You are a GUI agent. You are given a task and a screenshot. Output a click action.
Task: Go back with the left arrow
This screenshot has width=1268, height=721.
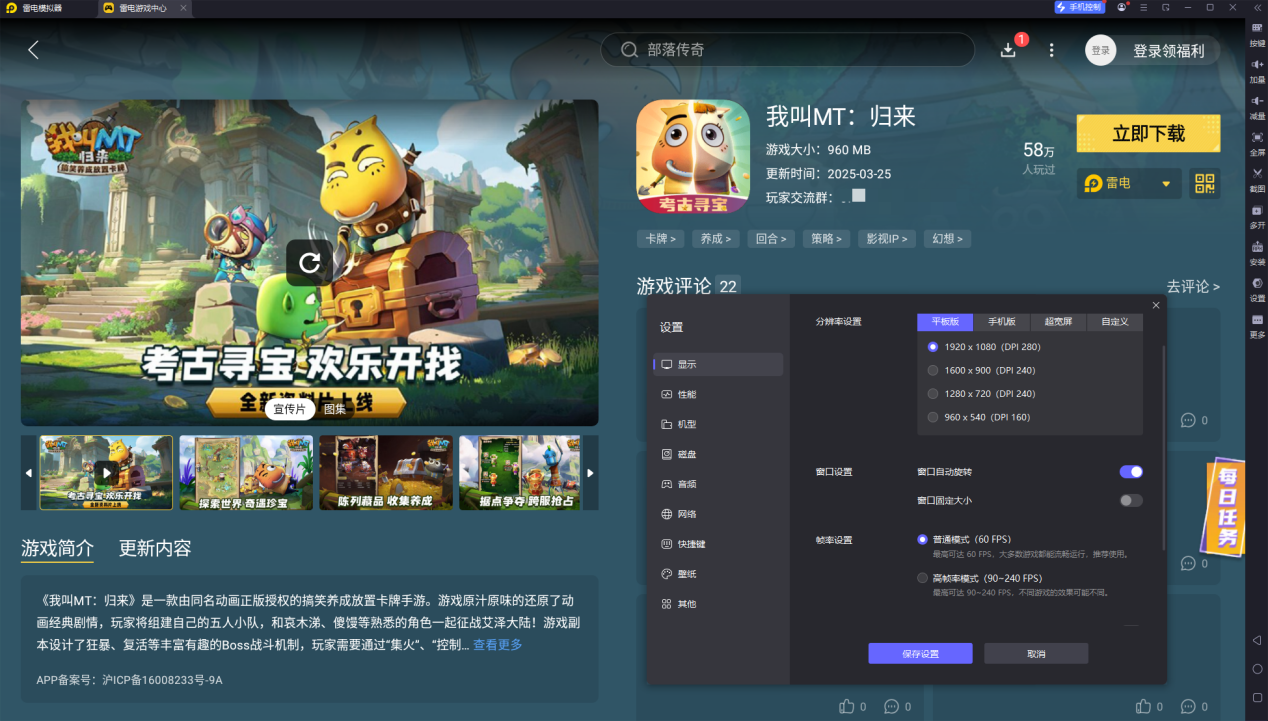pos(33,50)
